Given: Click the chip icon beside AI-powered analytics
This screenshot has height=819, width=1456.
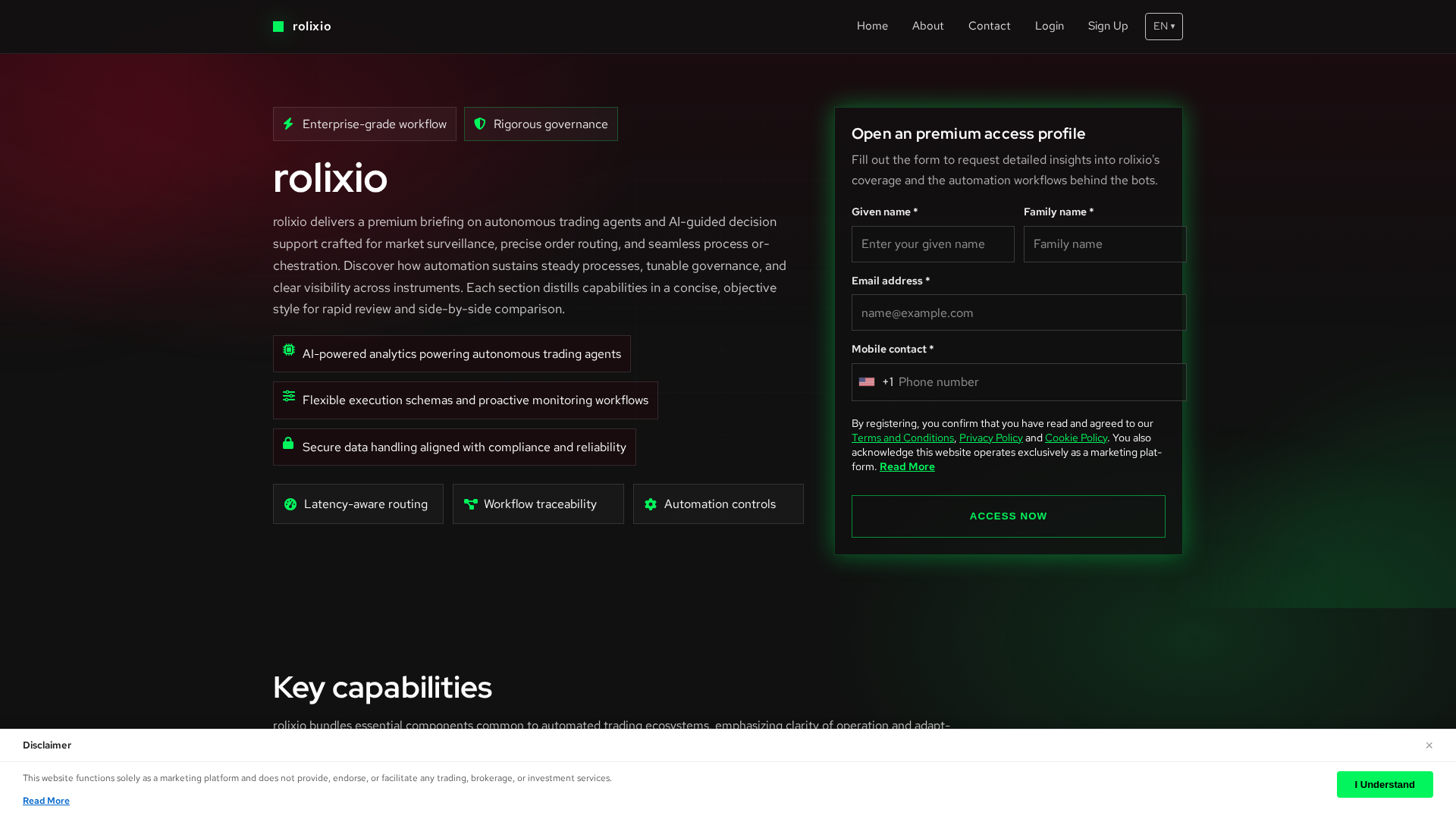Looking at the screenshot, I should [x=289, y=350].
